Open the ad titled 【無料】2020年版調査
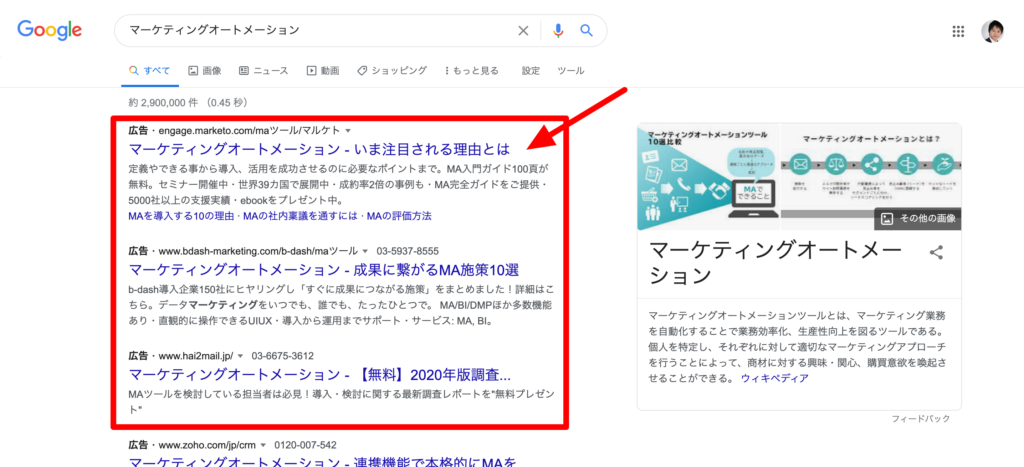Viewport: 1024px width, 467px height. [320, 375]
